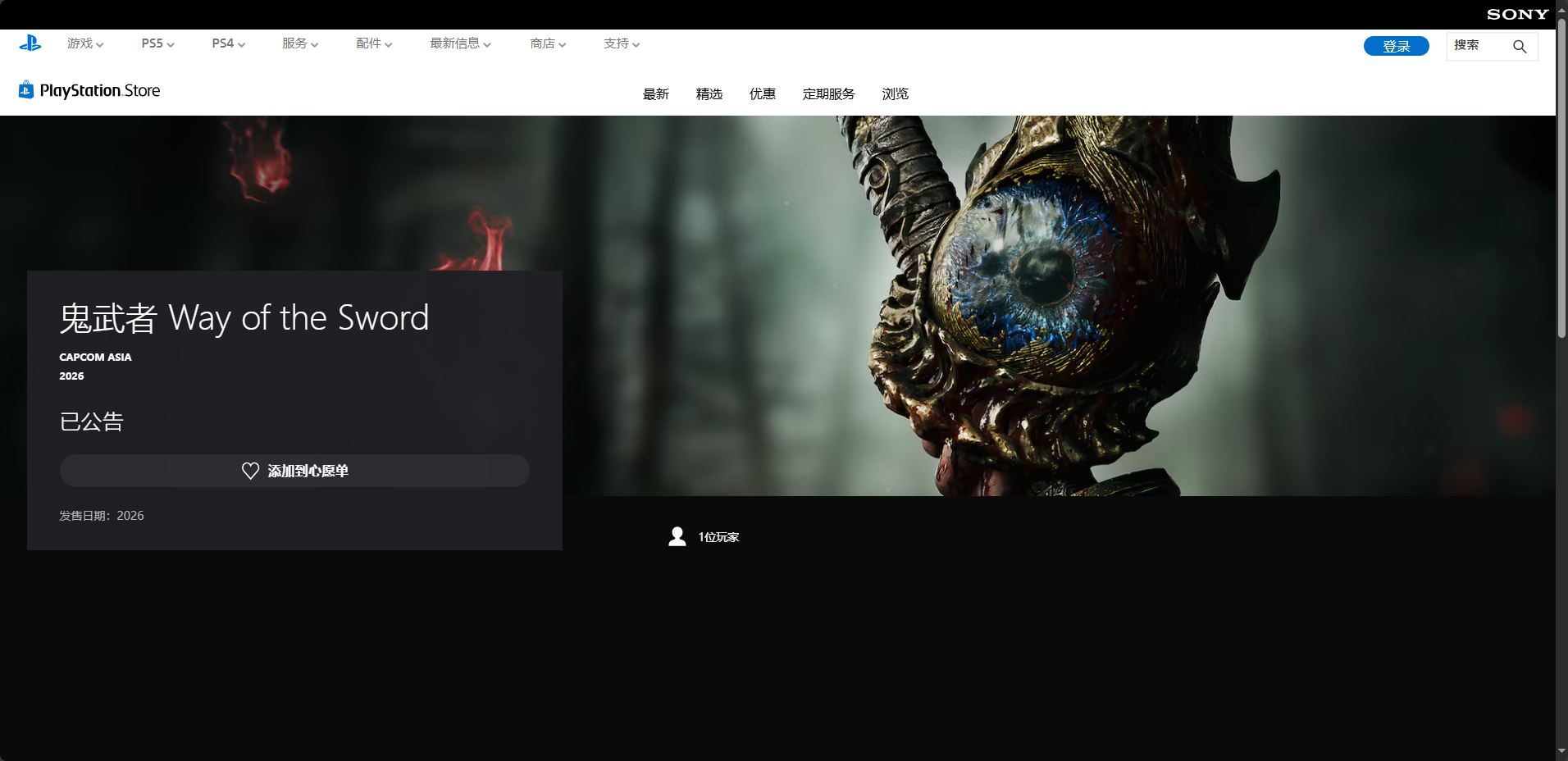
Task: Expand the 服务 dropdown menu
Action: pyautogui.click(x=300, y=43)
